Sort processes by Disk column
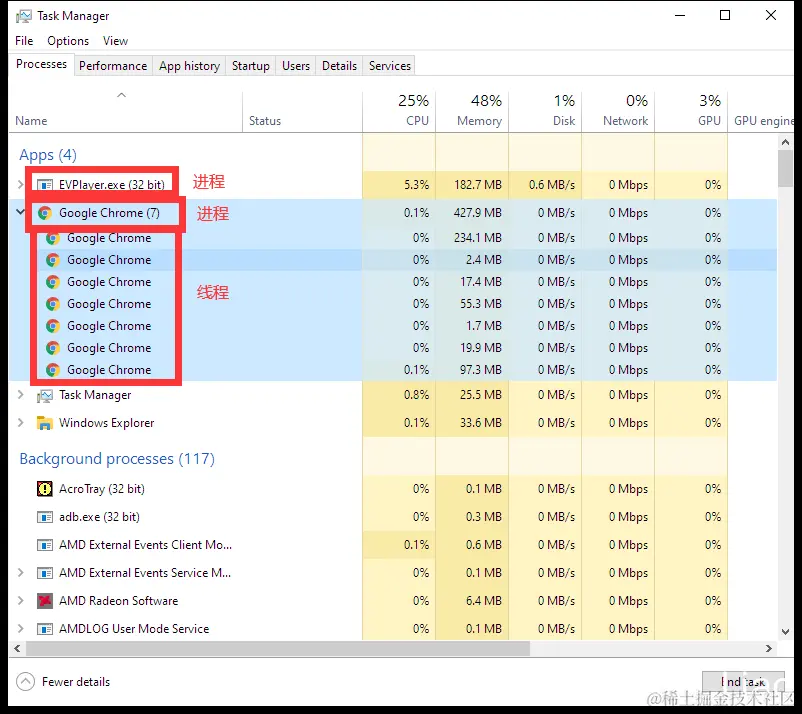This screenshot has width=802, height=714. pos(545,113)
